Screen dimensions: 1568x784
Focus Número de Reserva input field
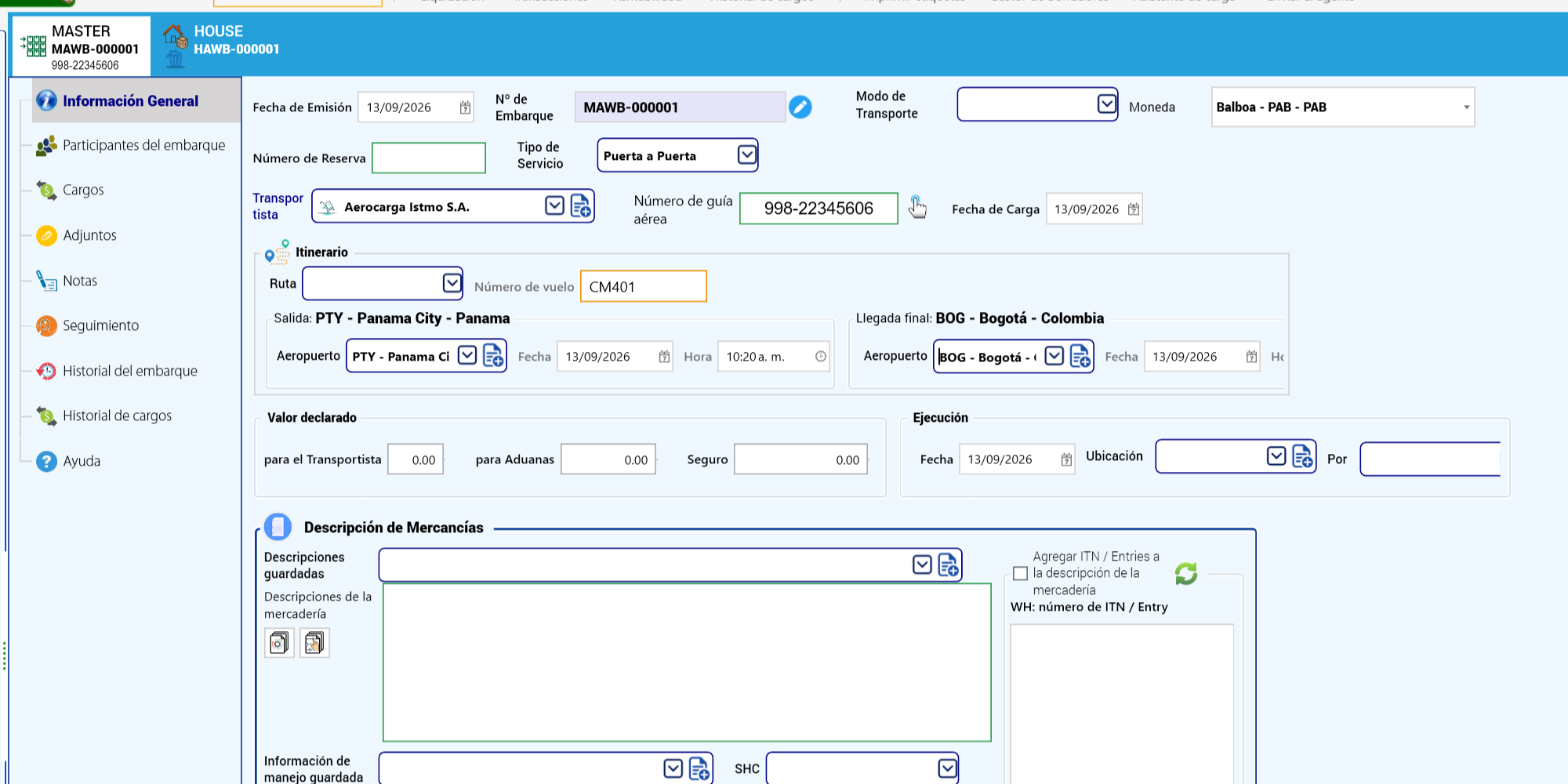[428, 158]
